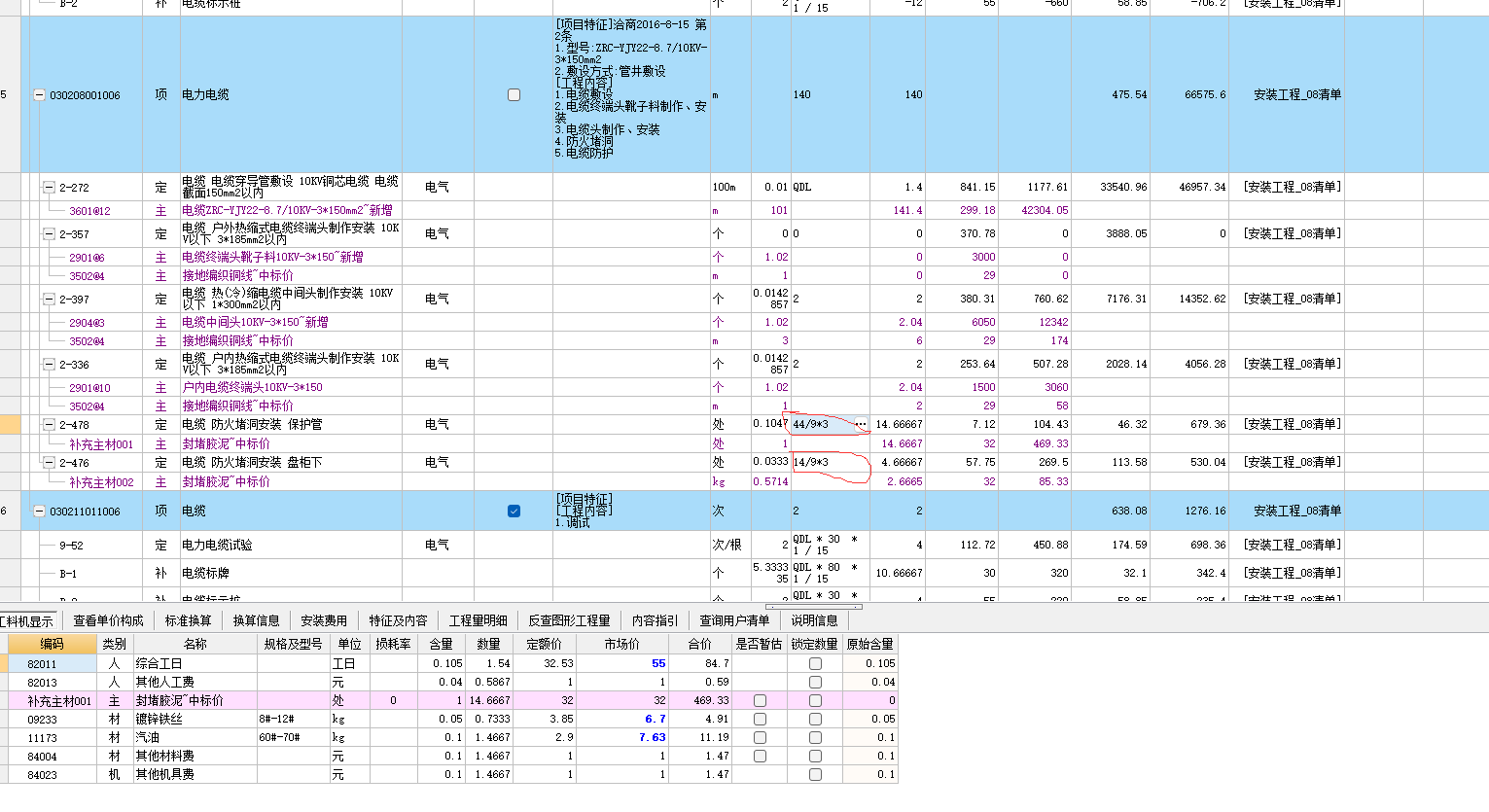Click the 项目特征 description cell of 电力电缆
Image resolution: width=1489 pixels, height=812 pixels.
(x=631, y=95)
